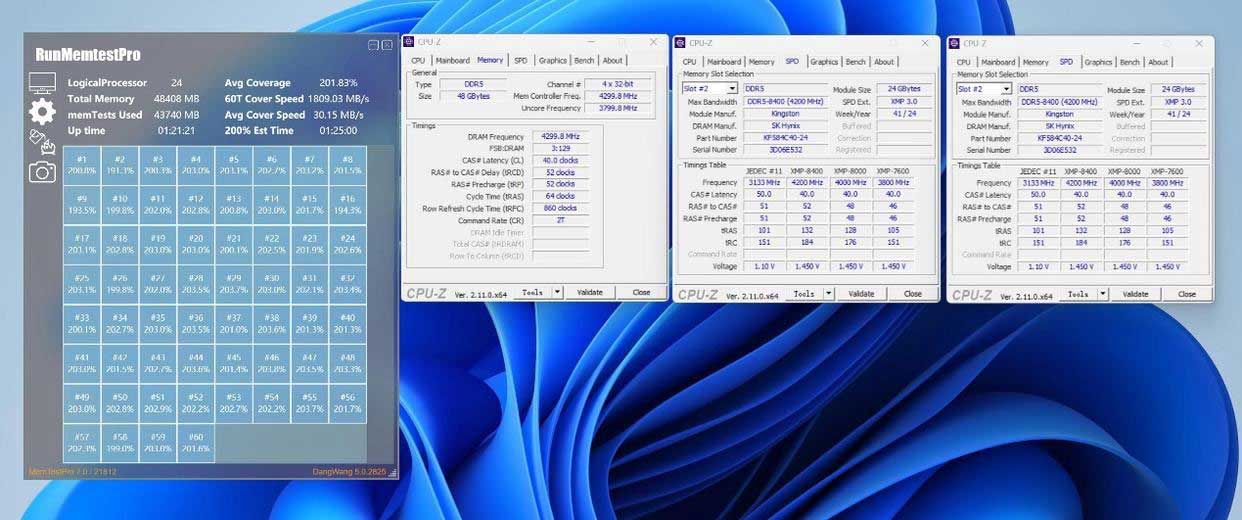Click Tools button in middle CPU-Z window
Viewport: 1242px width, 520px height.
(x=804, y=294)
